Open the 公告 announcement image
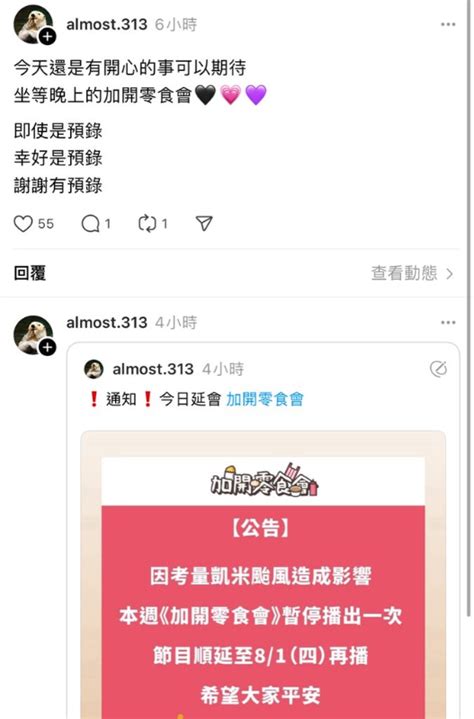474x719 pixels. point(263,575)
